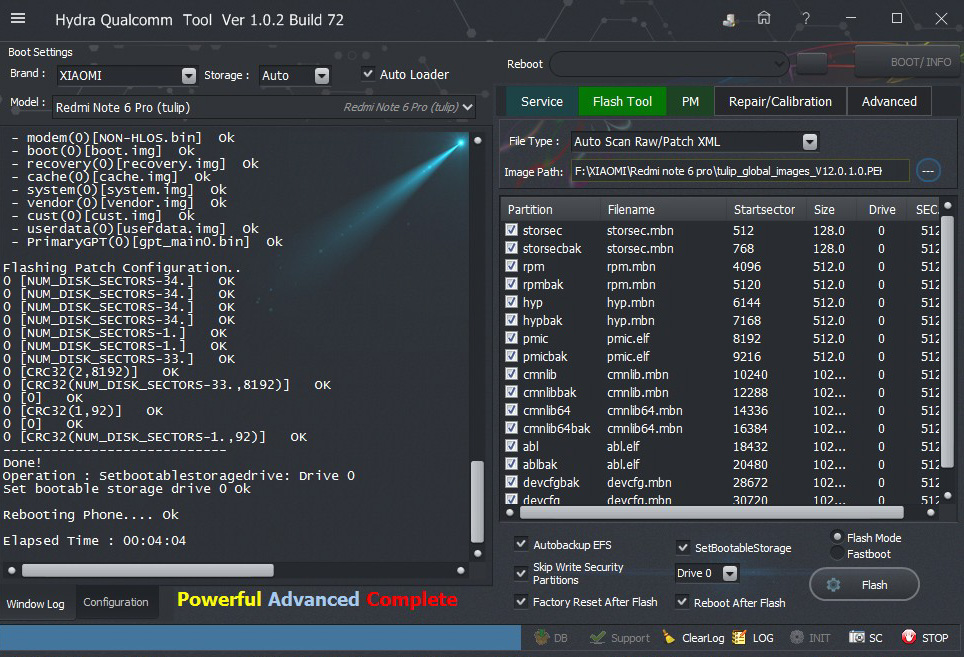Click the user account icon in title bar
Screen dimensions: 964x657
point(730,19)
